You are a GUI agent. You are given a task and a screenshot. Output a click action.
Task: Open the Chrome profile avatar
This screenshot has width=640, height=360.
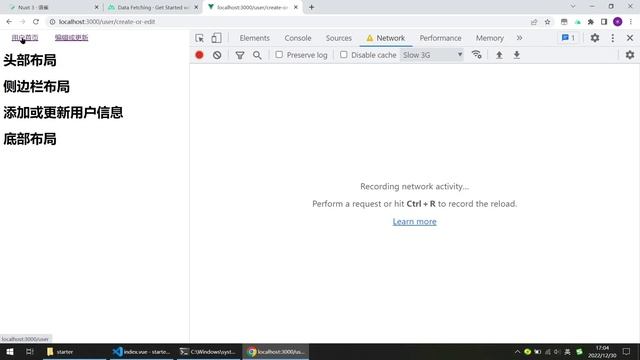[x=618, y=22]
